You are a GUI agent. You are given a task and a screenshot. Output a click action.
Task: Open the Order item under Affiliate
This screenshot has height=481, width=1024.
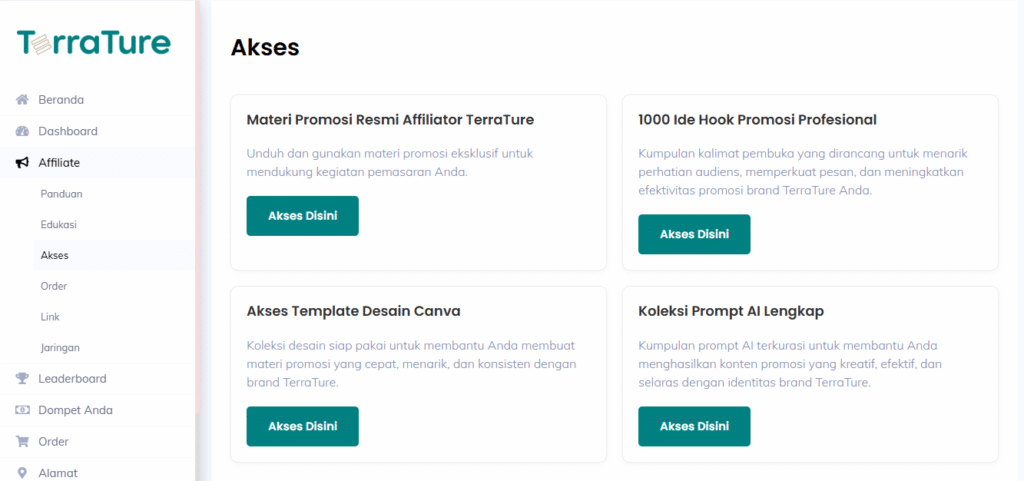coord(54,286)
